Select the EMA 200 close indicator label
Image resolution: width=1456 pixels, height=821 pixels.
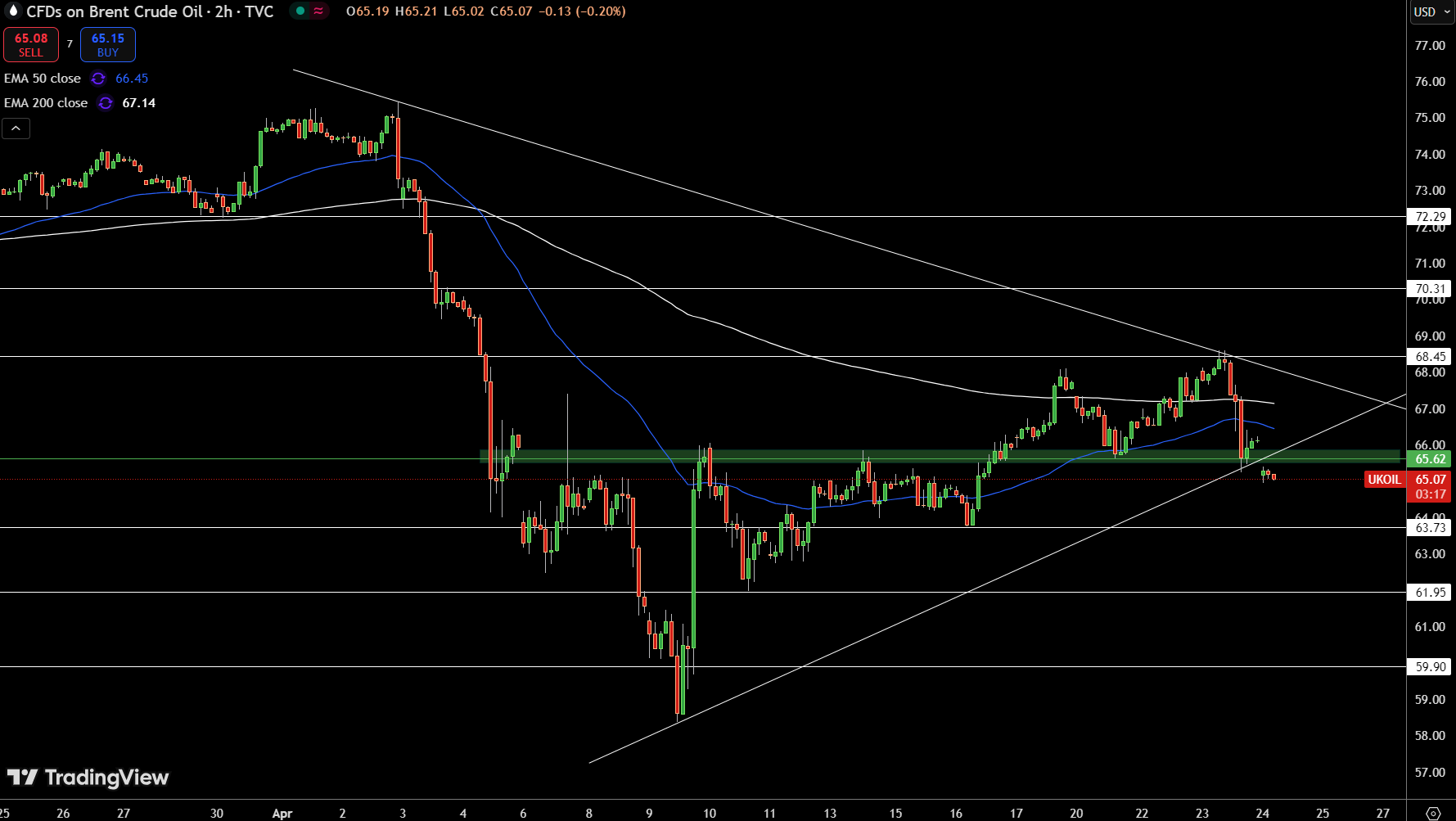pos(46,103)
